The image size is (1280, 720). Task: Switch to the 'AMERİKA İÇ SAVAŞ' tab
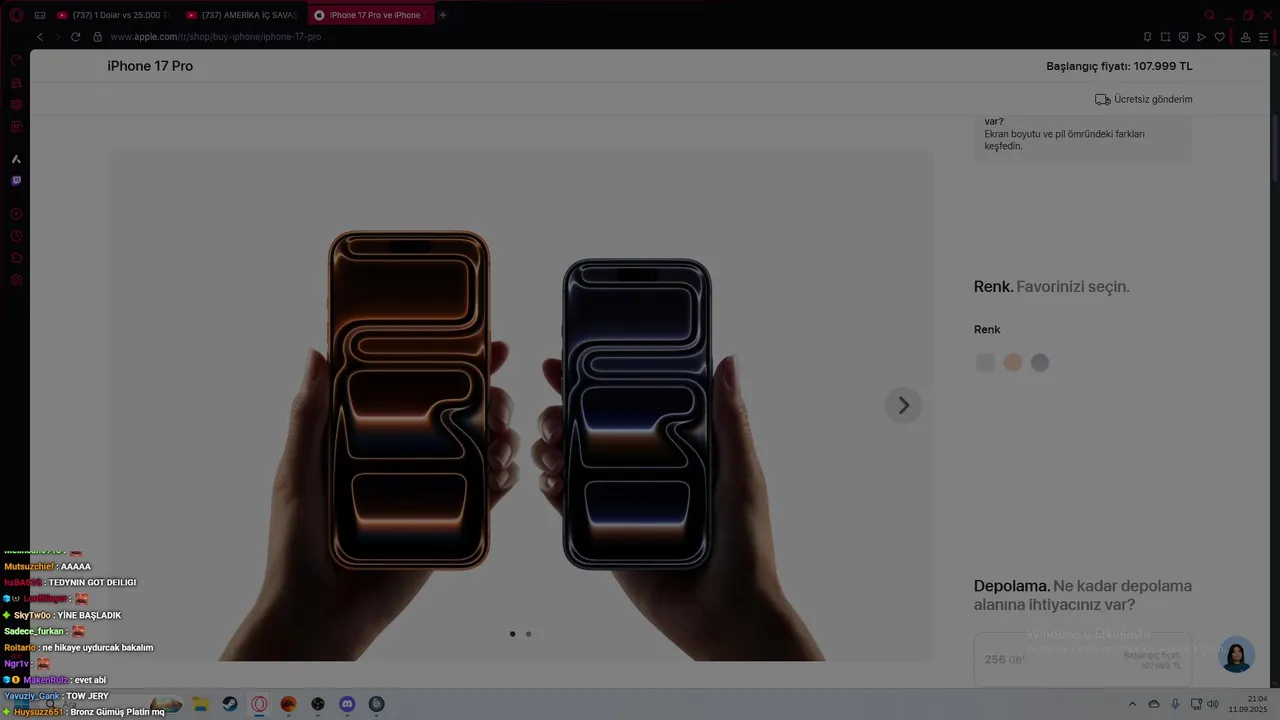[x=241, y=15]
